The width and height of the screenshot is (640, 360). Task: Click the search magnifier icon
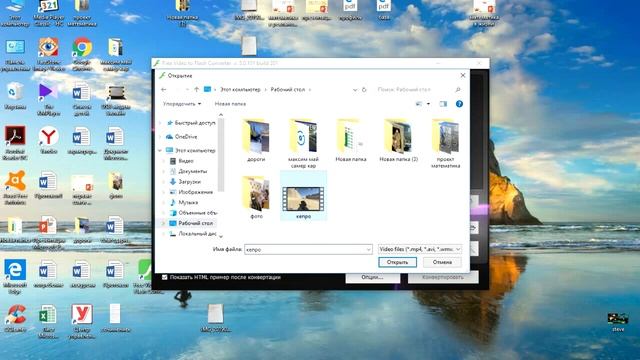(458, 89)
